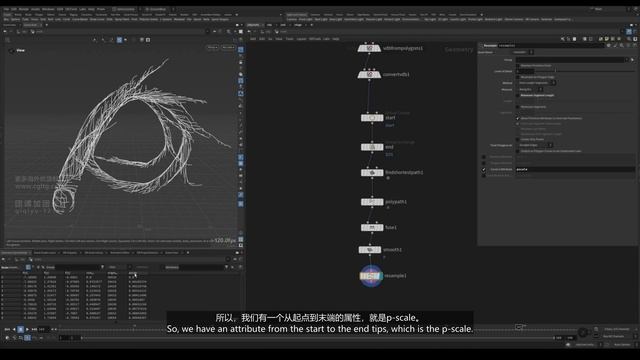Click the L-System shelf tool
This screenshot has width=640, height=360.
click(166, 19)
